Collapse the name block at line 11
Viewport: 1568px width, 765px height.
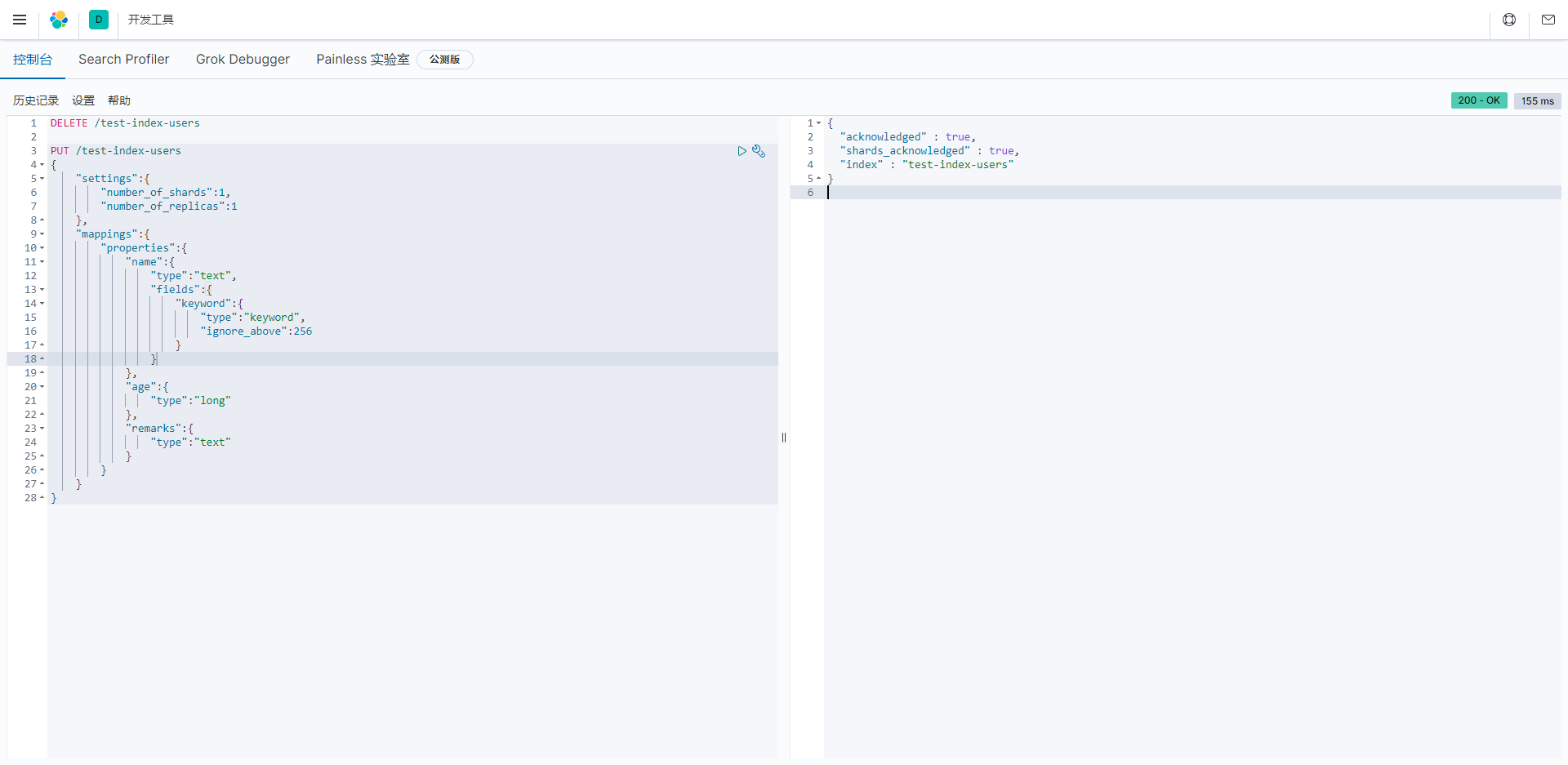tap(42, 262)
